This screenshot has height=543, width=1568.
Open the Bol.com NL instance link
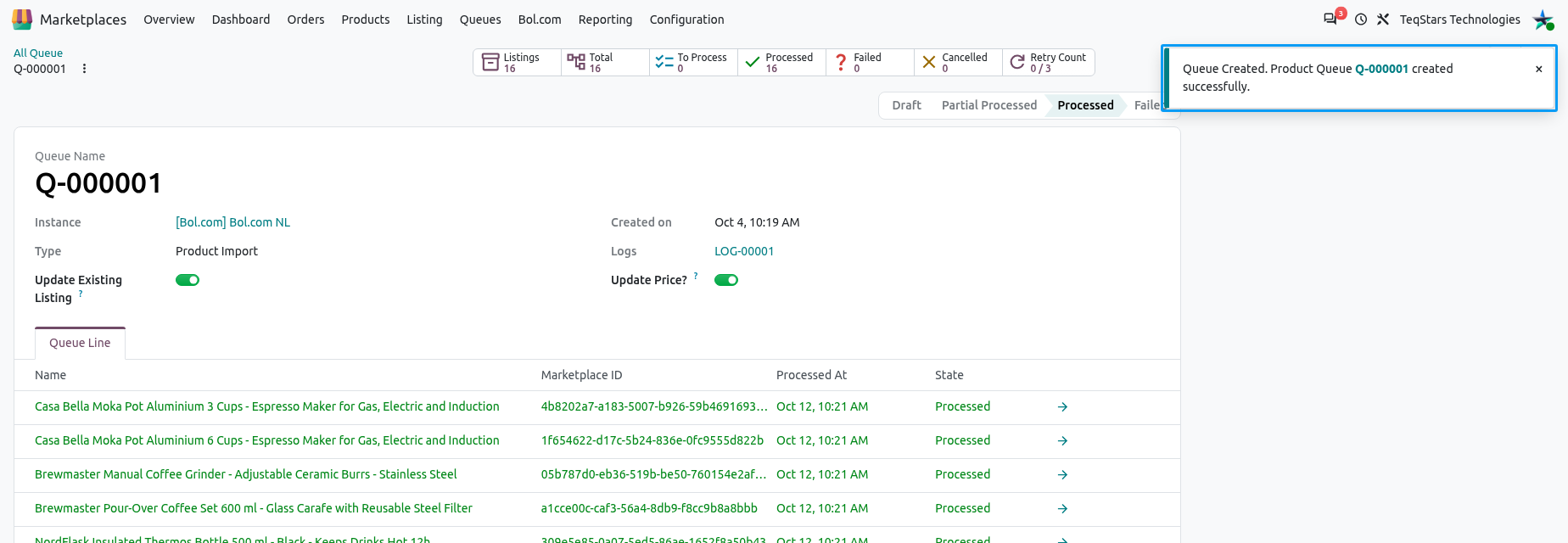232,222
